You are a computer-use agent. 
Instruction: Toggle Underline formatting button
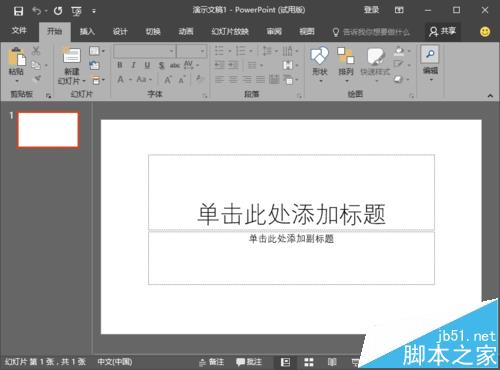click(147, 65)
